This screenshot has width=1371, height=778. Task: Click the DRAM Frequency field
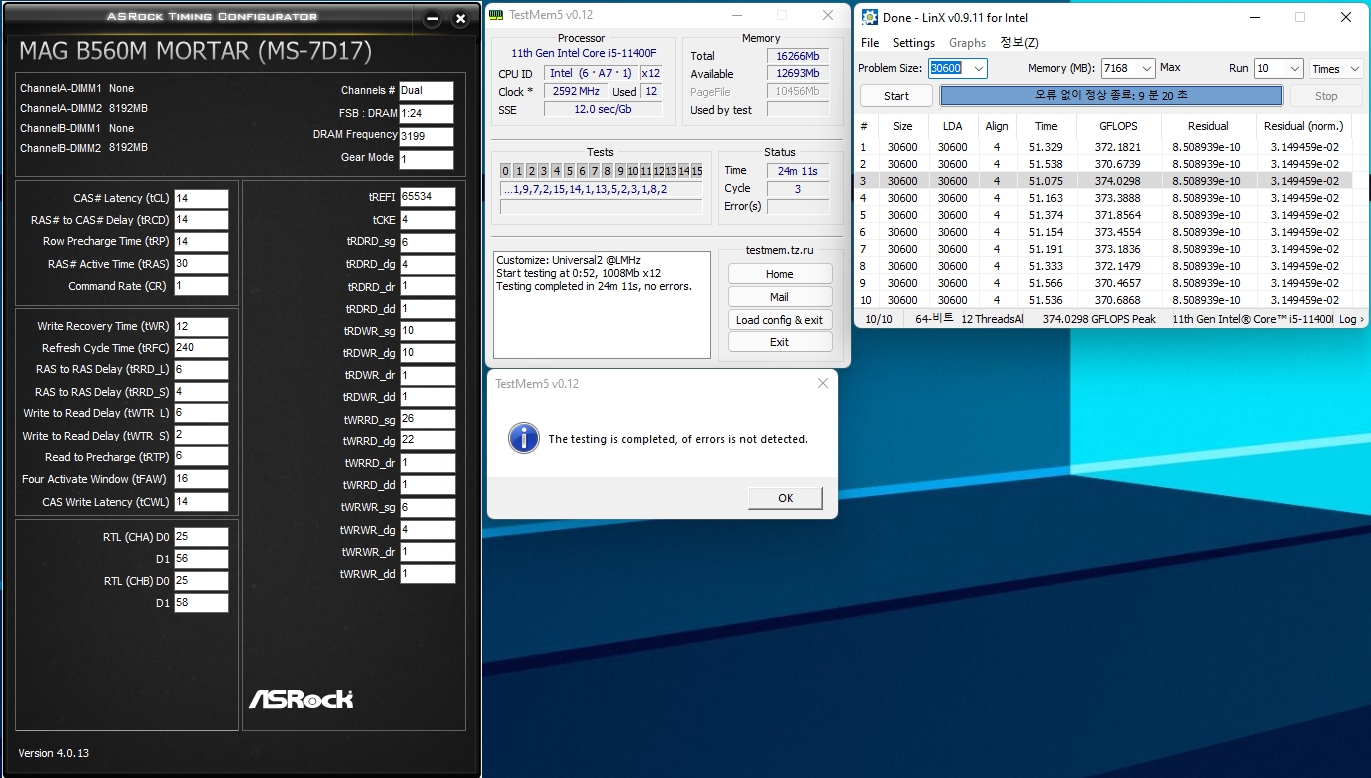pyautogui.click(x=426, y=136)
